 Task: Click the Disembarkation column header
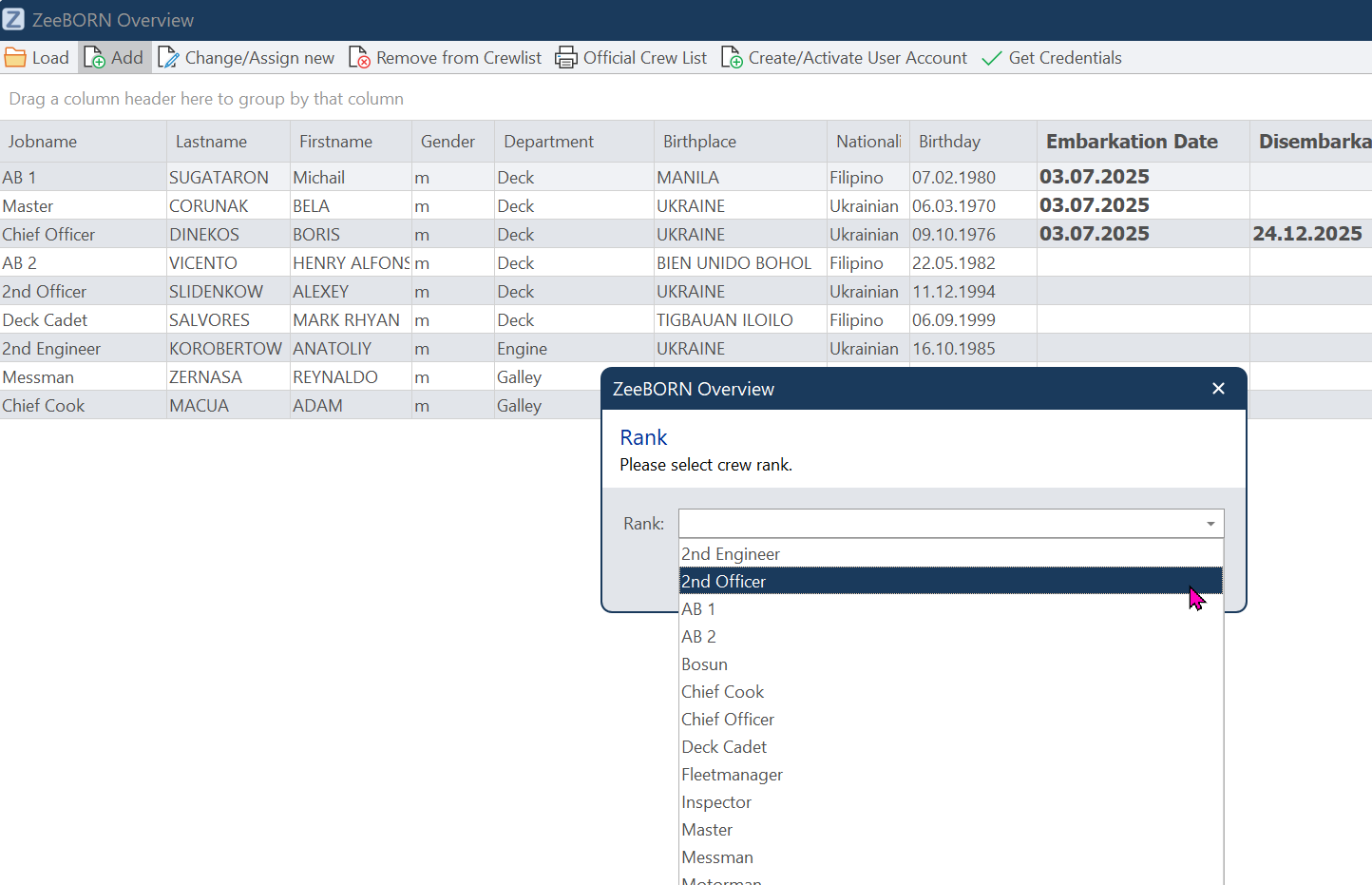1311,142
